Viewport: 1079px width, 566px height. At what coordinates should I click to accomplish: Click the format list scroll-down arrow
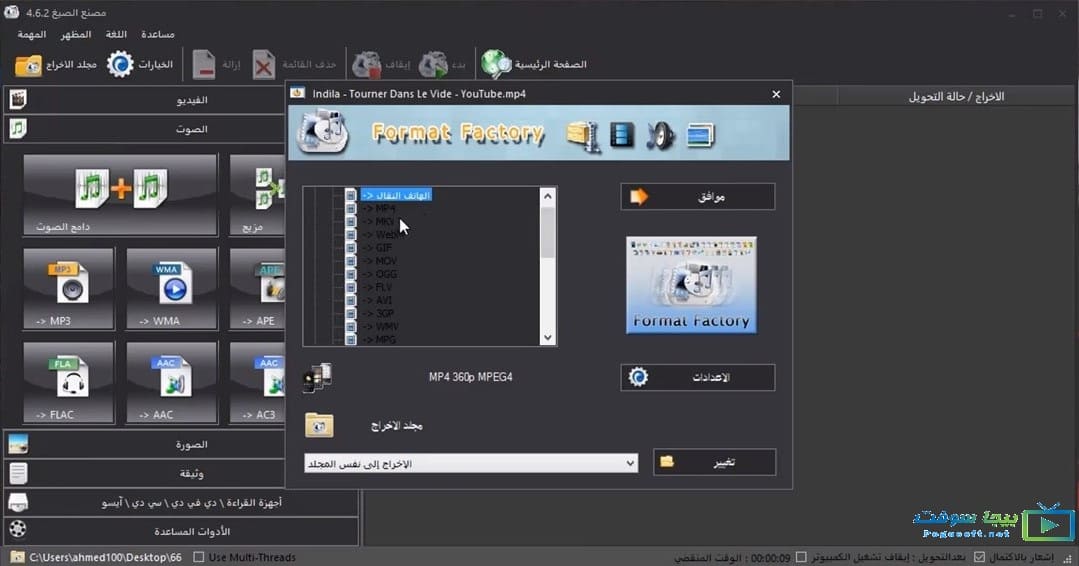click(548, 338)
